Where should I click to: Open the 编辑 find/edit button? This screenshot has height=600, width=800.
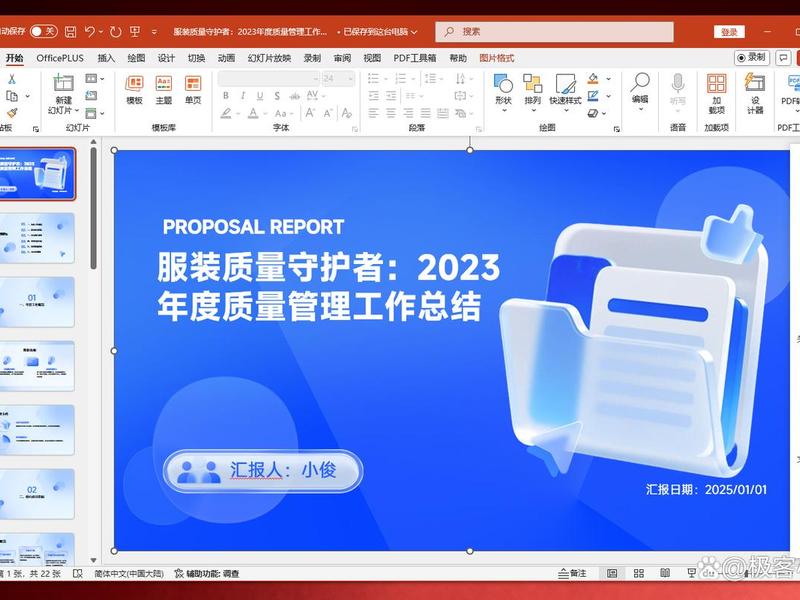click(x=640, y=92)
